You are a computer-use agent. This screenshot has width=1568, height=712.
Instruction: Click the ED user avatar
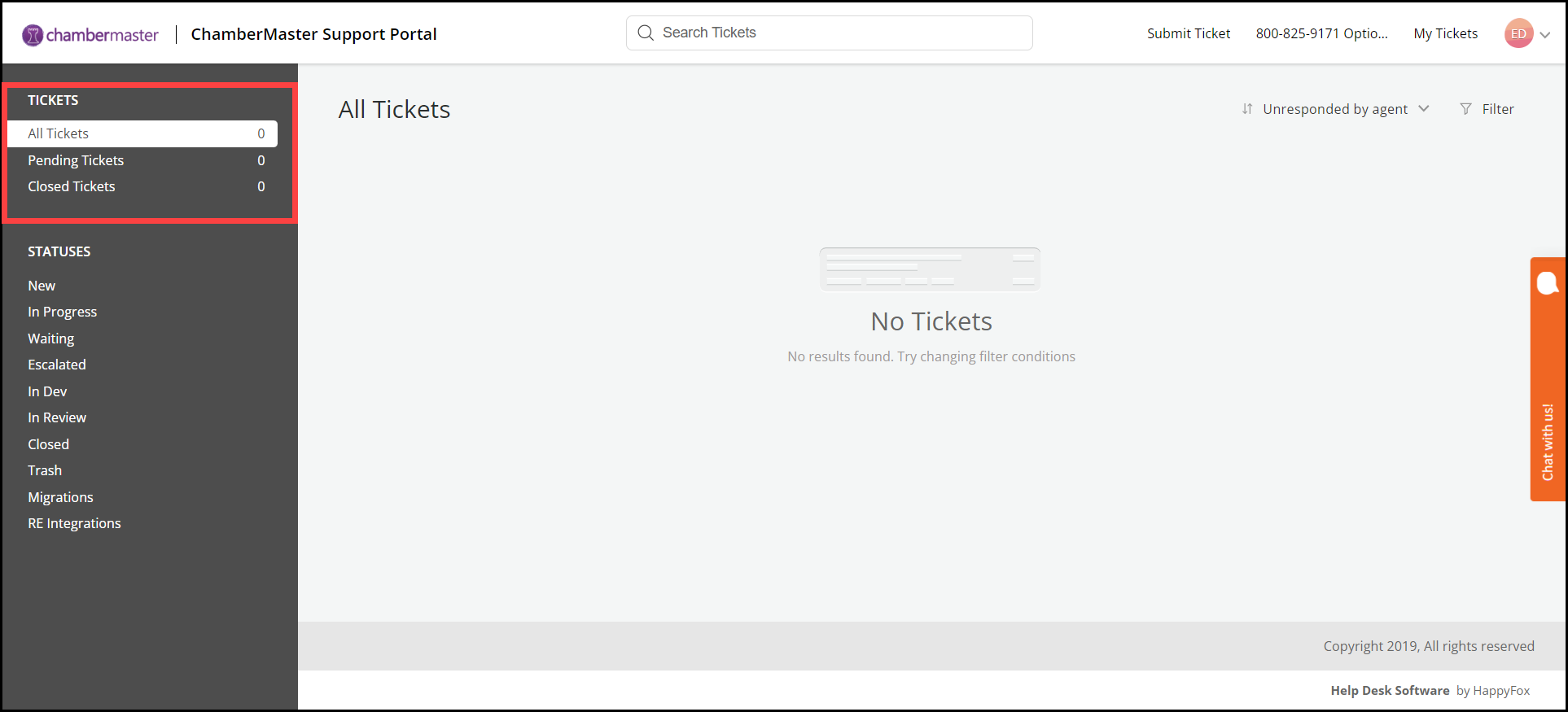(x=1518, y=33)
